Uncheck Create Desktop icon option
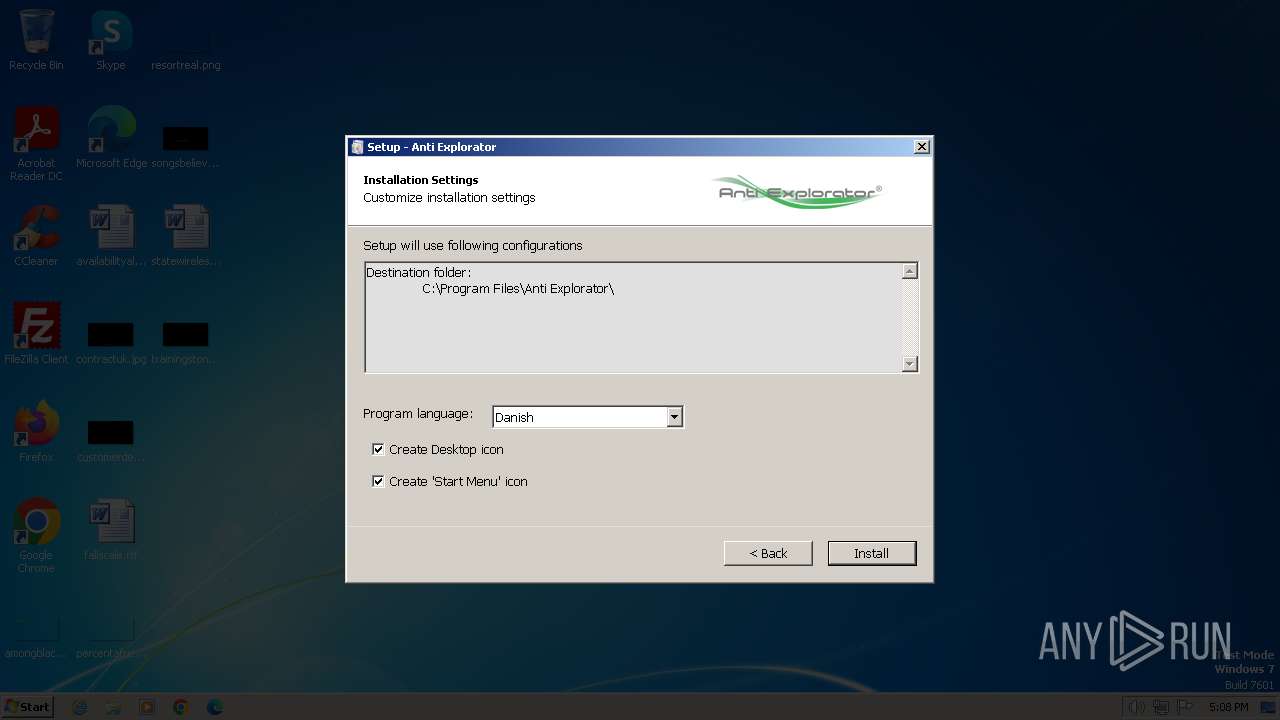This screenshot has width=1280, height=720. coord(378,449)
